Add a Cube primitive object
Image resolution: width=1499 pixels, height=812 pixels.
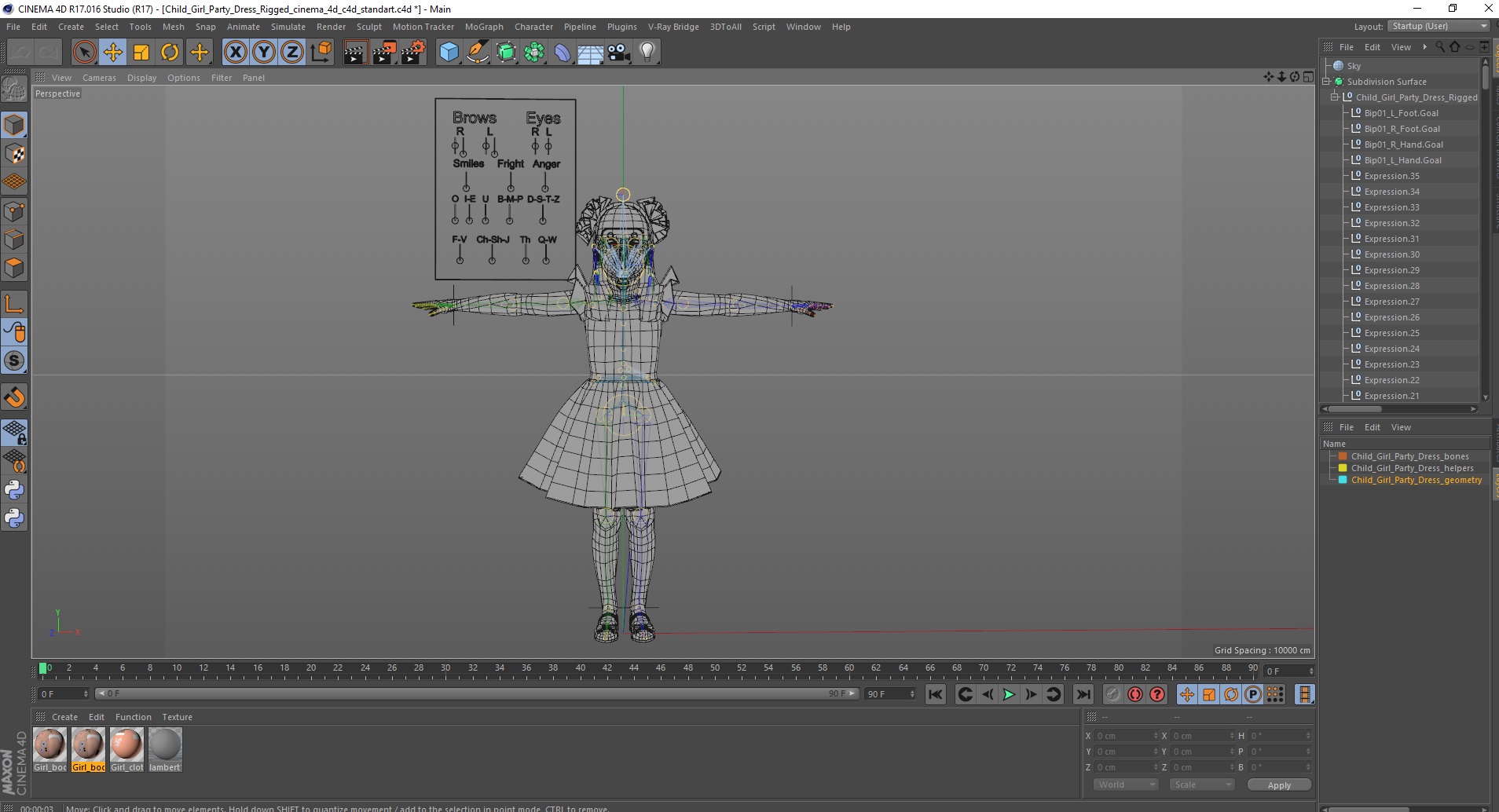[449, 53]
